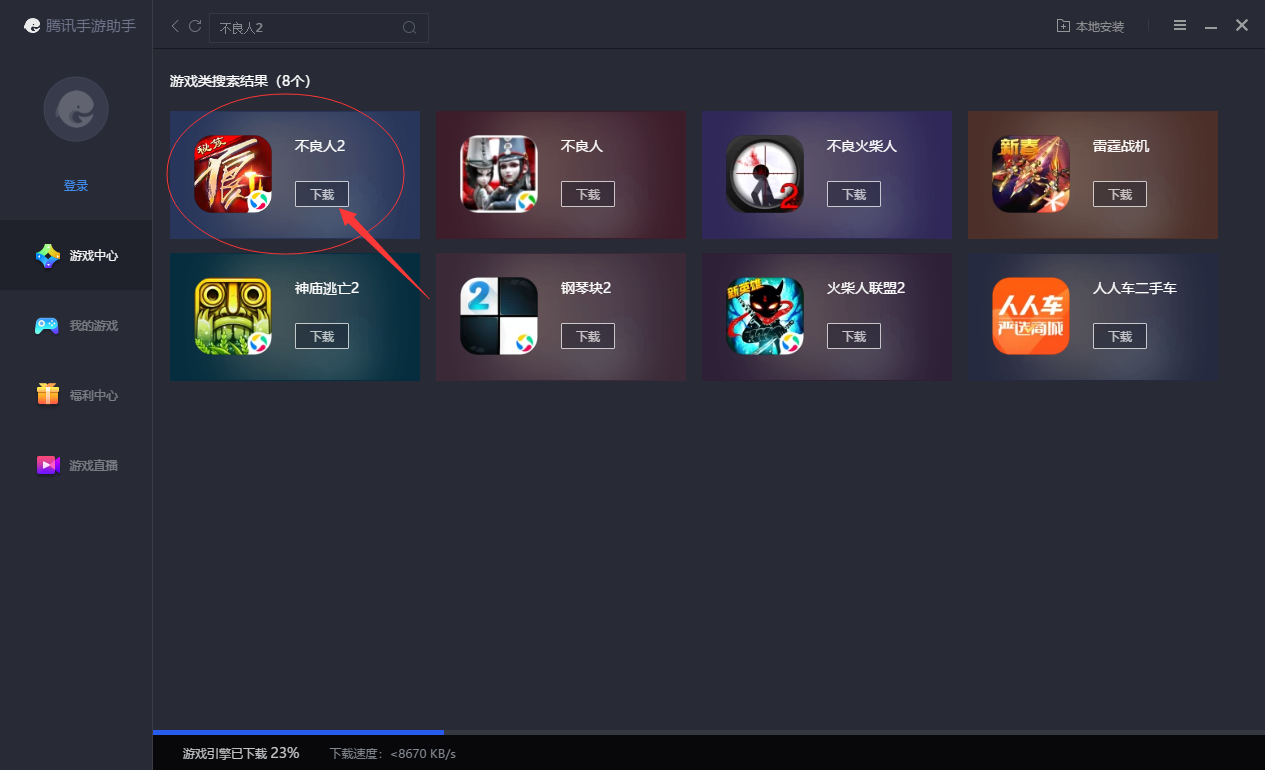
Task: Click the 人人车二手车 orange app thumbnail
Action: 1031,316
